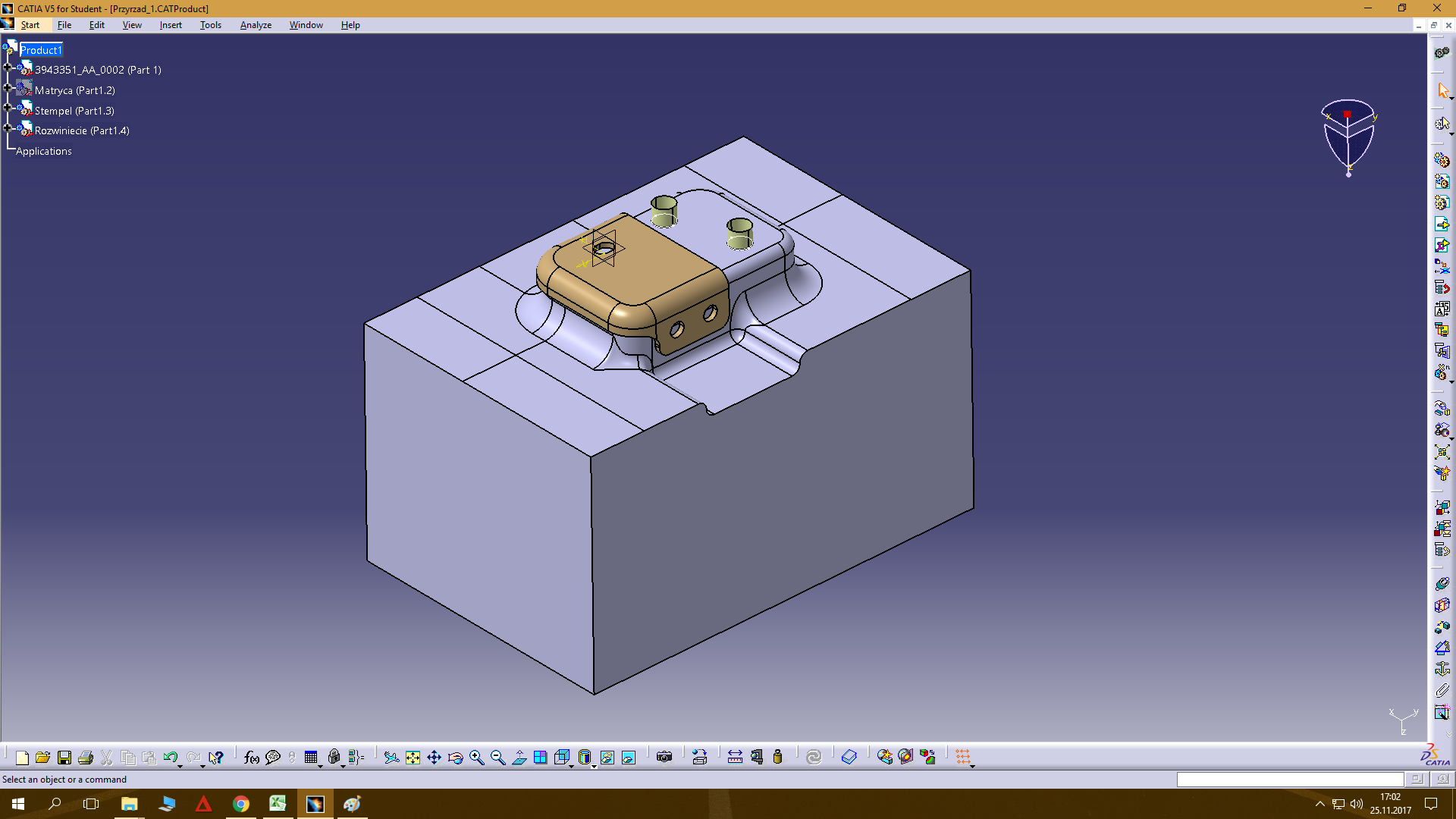Click the Measure Between ruler icon
Viewport: 1456px width, 819px height.
pos(735,757)
